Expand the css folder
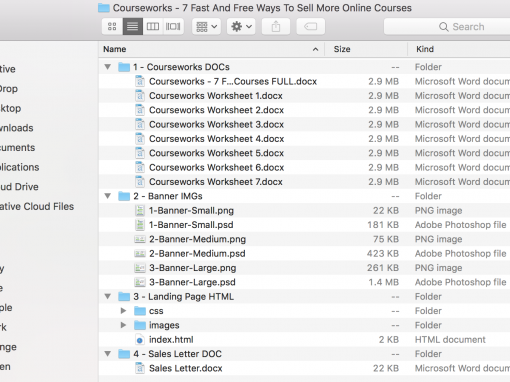The height and width of the screenshot is (382, 510). click(x=123, y=311)
